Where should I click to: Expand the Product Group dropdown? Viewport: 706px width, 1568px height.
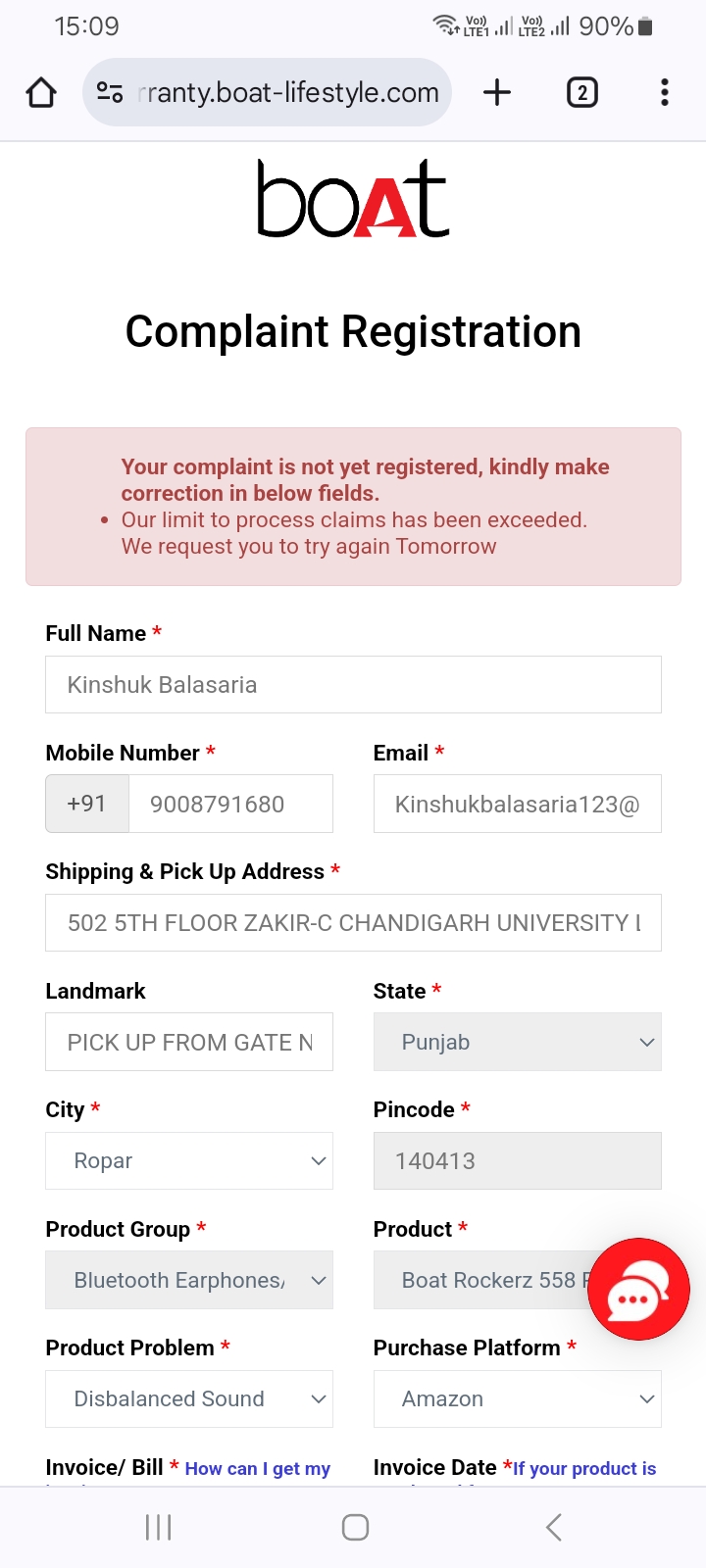tap(189, 1280)
